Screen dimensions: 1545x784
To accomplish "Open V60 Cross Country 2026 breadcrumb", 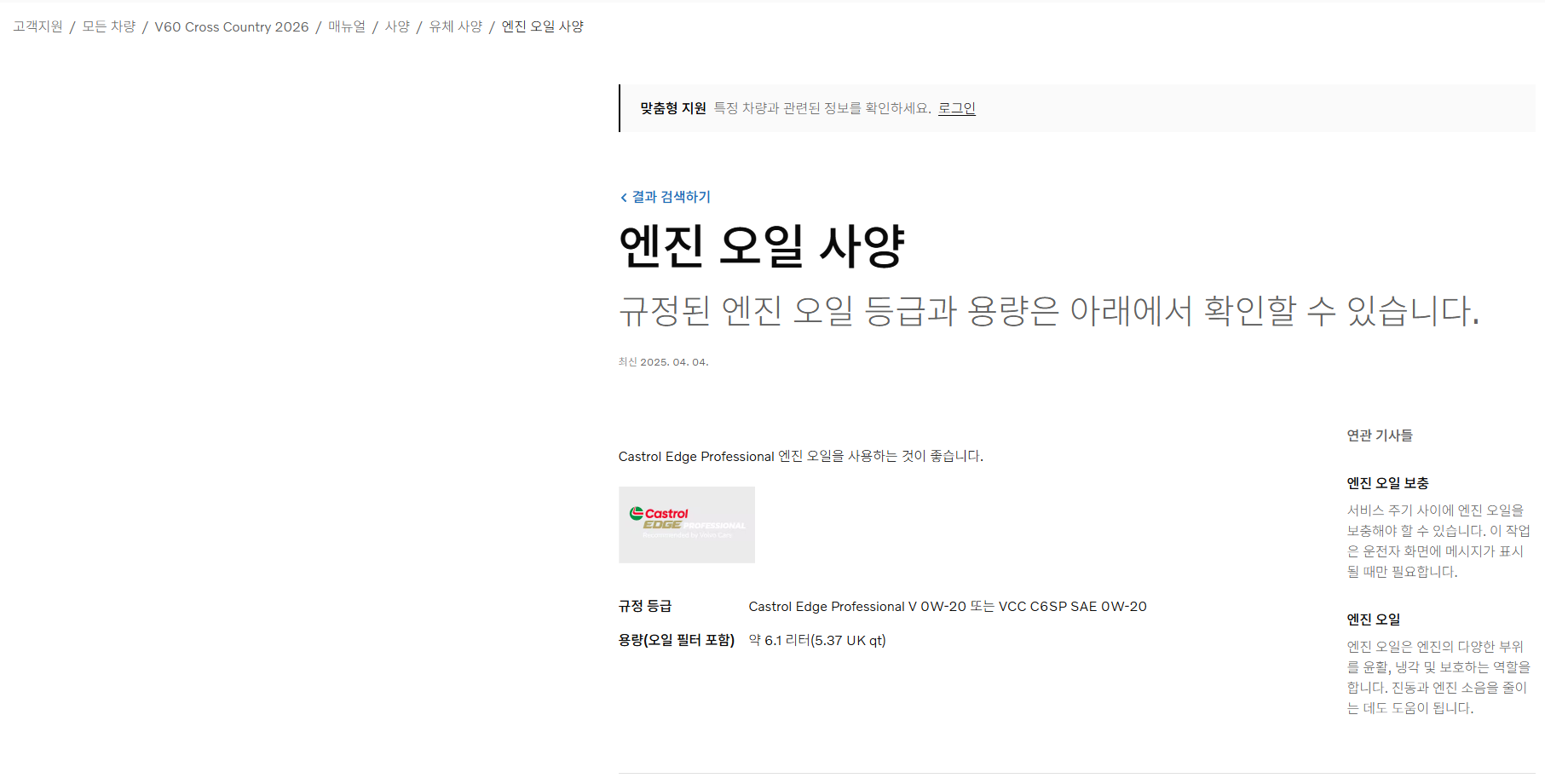I will coord(232,26).
